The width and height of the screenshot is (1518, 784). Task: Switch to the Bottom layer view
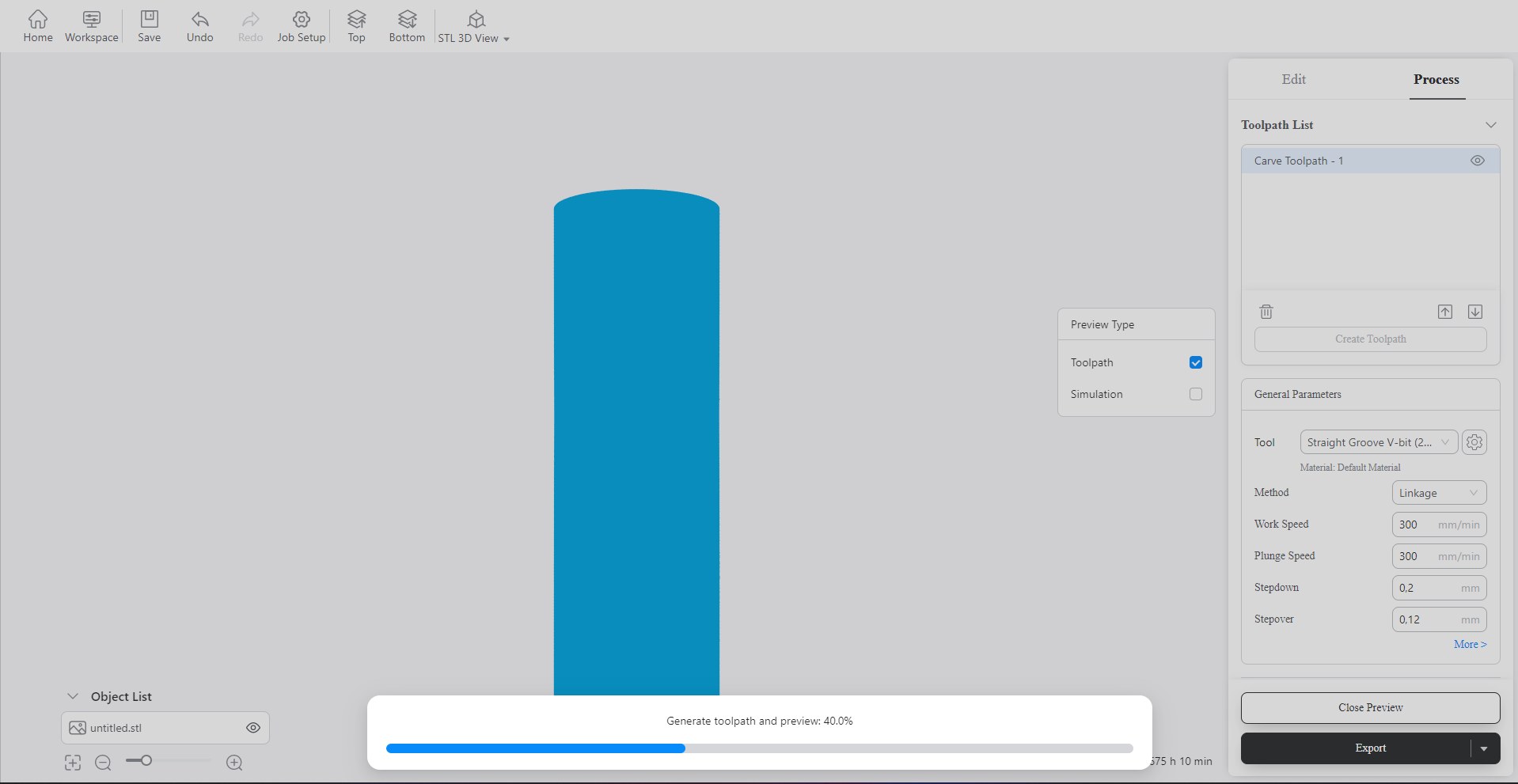click(x=407, y=26)
